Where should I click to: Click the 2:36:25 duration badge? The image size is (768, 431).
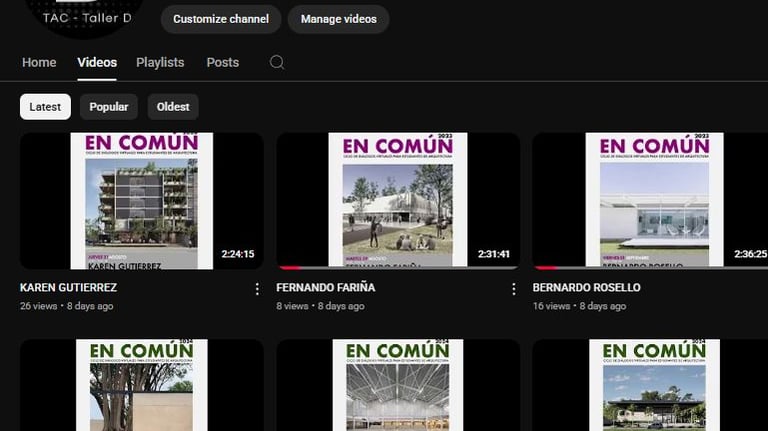tap(750, 254)
